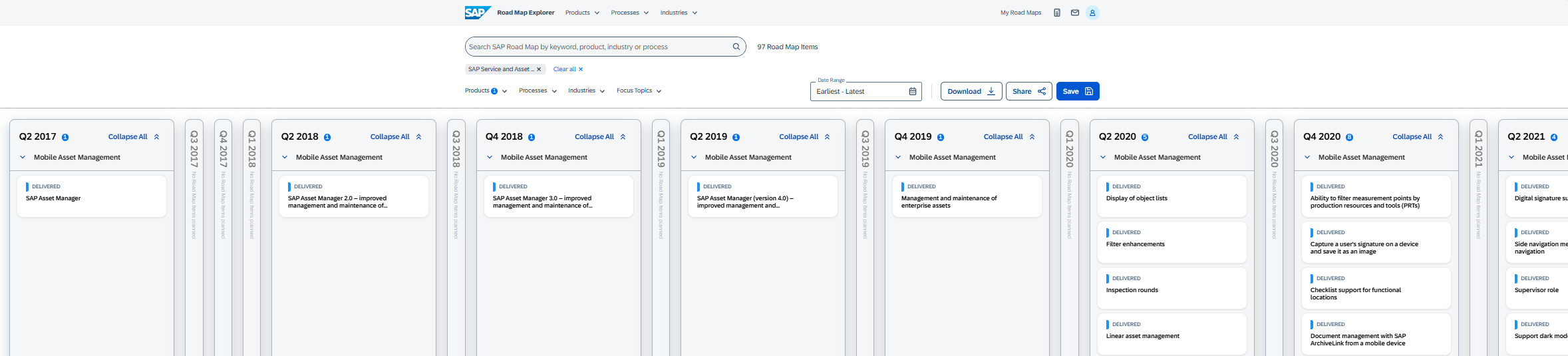Collapse all items in Q4 2020
This screenshot has height=356, width=1568.
[x=1418, y=136]
